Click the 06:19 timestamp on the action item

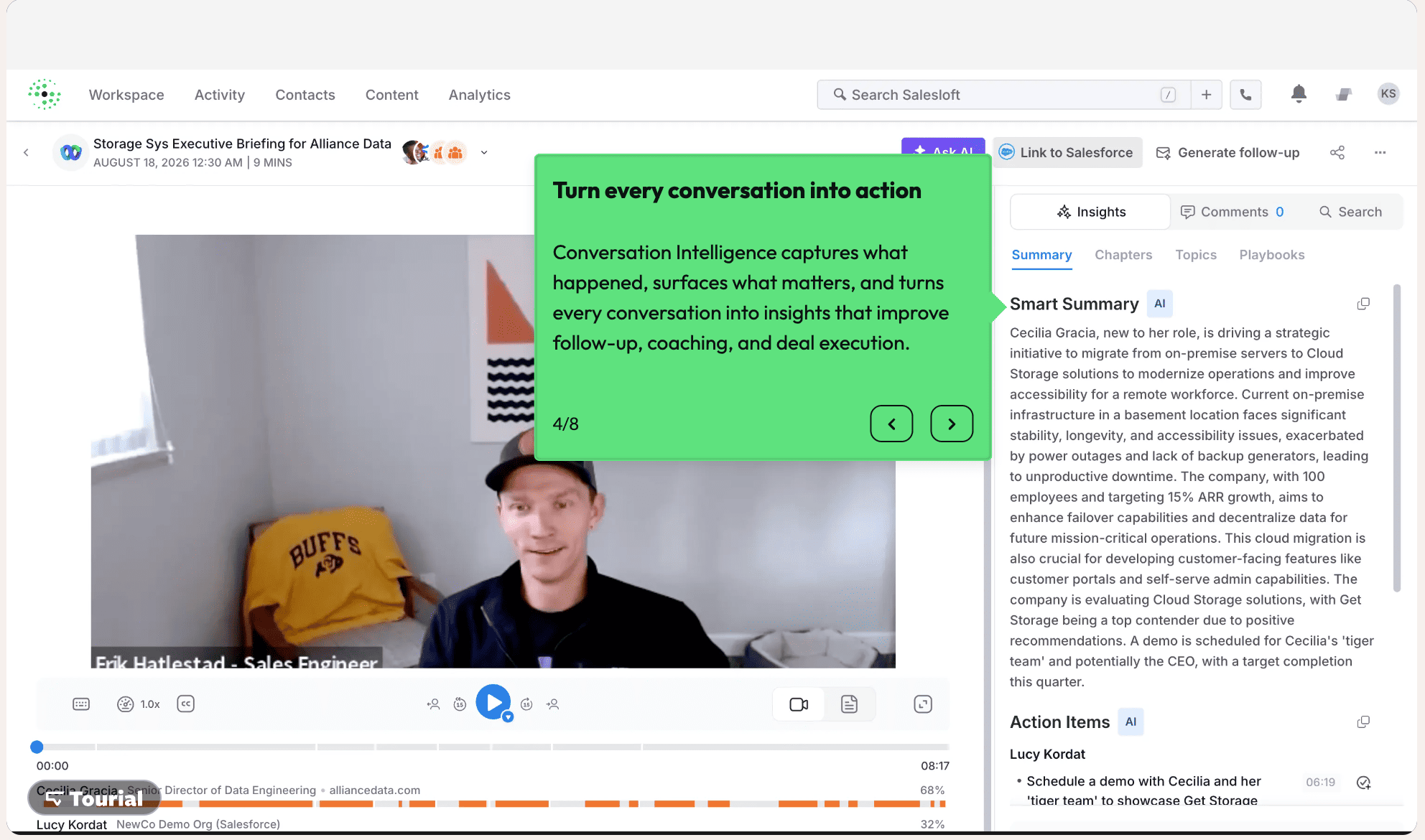[1320, 782]
